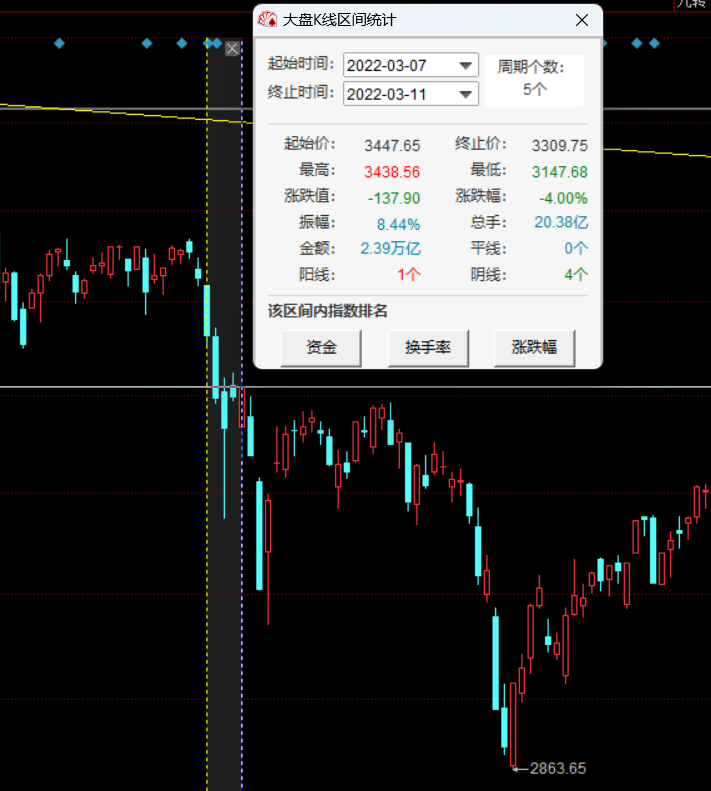Dismiss the selected range via gray X box
This screenshot has width=711, height=791.
232,49
